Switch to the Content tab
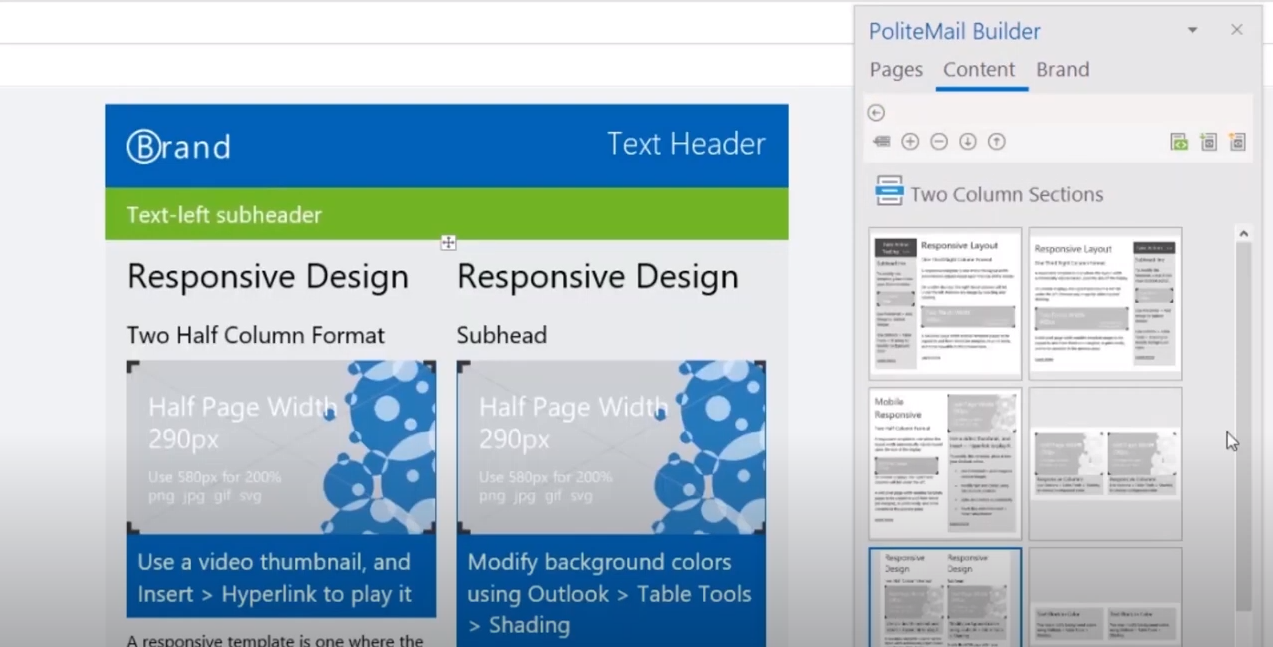The height and width of the screenshot is (647, 1273). point(979,70)
